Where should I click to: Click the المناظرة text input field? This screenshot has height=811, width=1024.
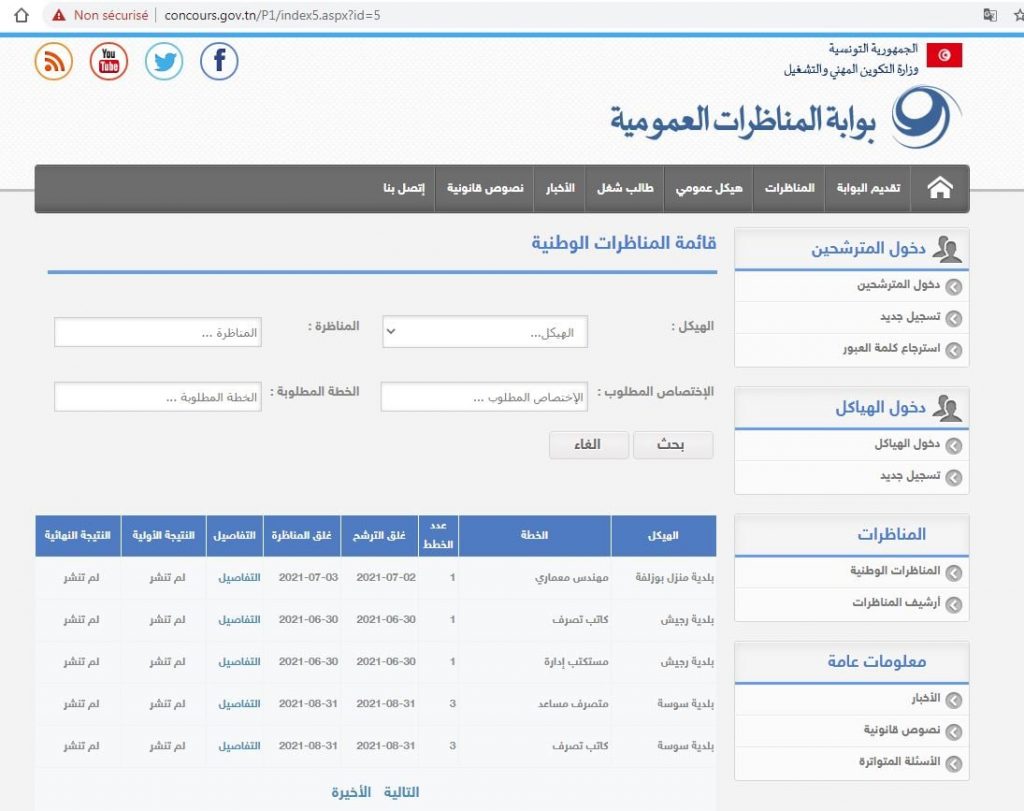coord(158,333)
